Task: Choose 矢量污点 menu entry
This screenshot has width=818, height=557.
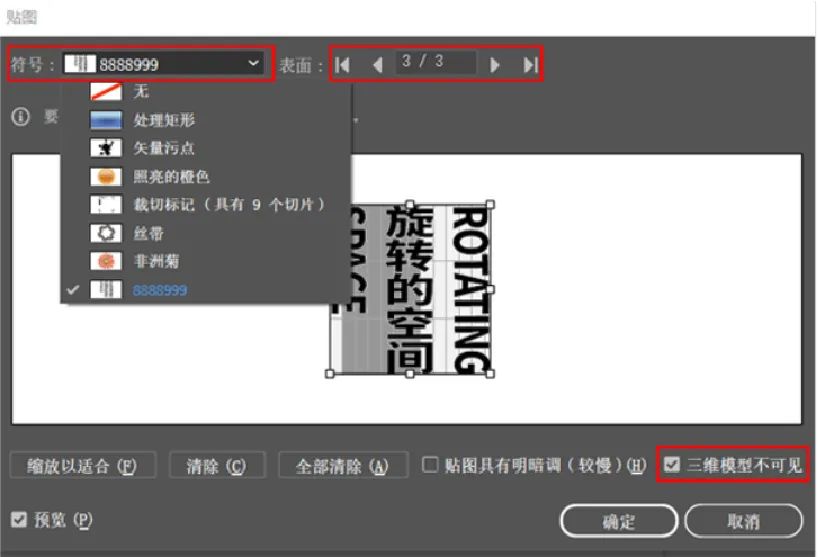Action: coord(164,148)
